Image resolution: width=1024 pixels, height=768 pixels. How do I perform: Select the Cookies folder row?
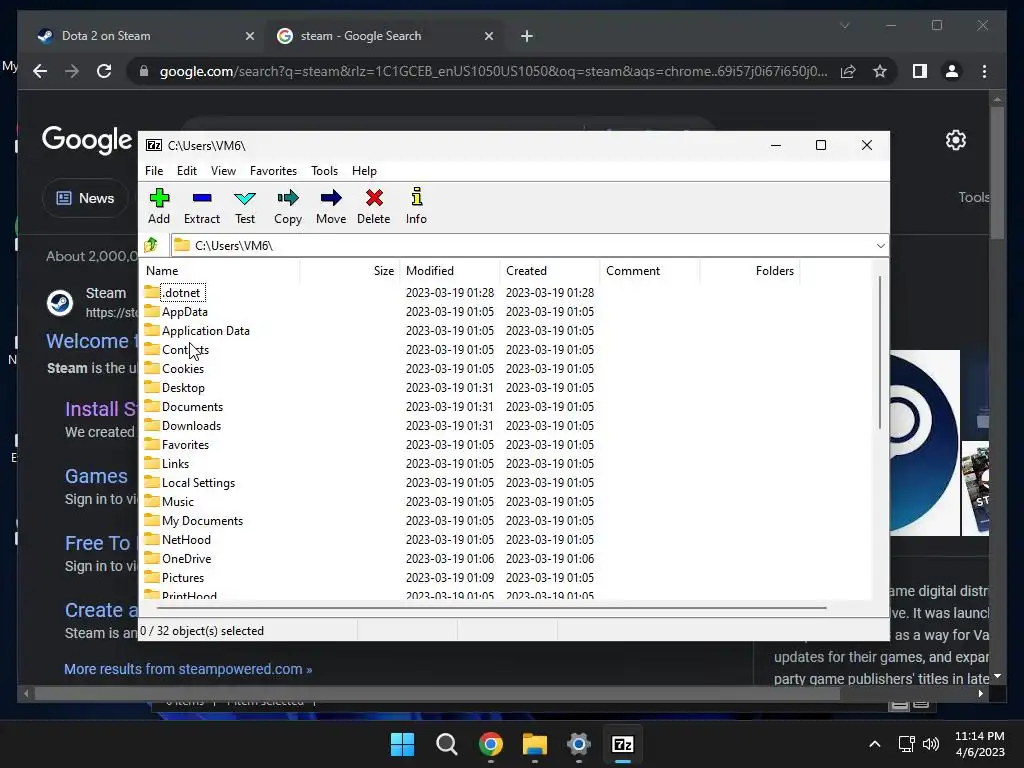(506, 368)
